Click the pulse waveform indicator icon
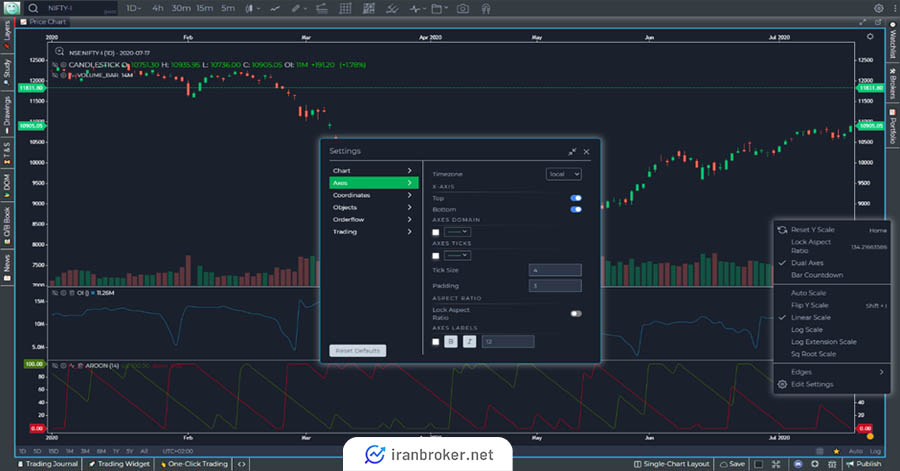900x471 pixels. click(x=415, y=8)
